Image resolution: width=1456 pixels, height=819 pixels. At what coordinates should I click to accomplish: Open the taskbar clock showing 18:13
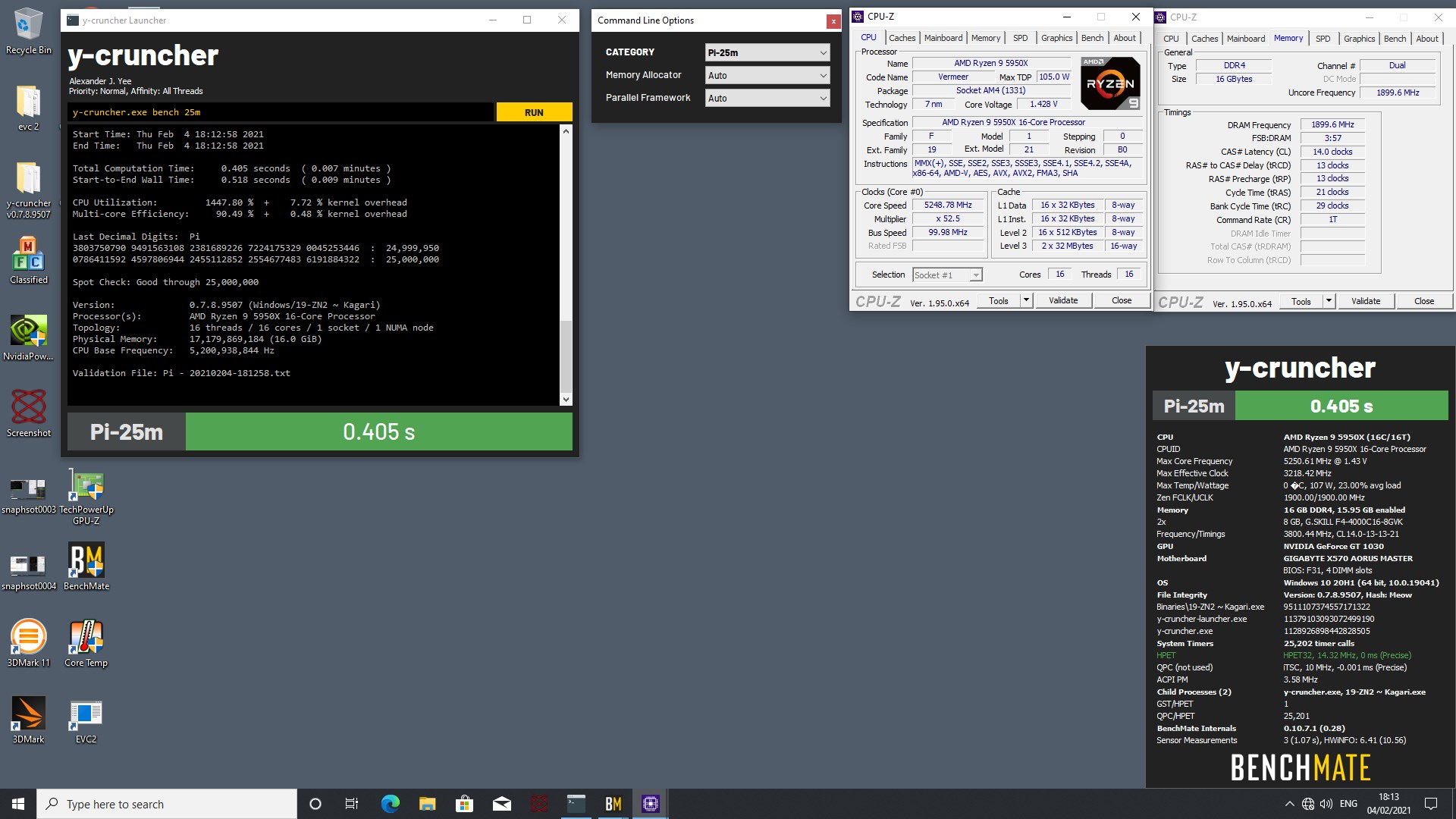[1389, 804]
